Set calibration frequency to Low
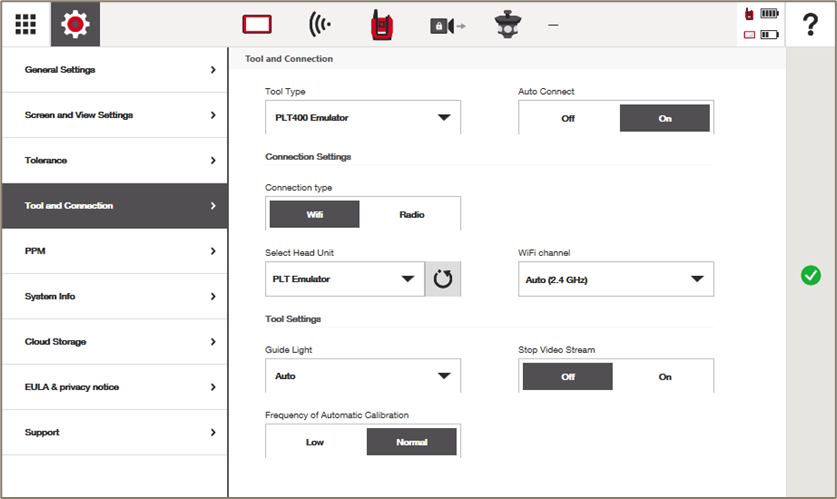This screenshot has height=499, width=837. 315,442
